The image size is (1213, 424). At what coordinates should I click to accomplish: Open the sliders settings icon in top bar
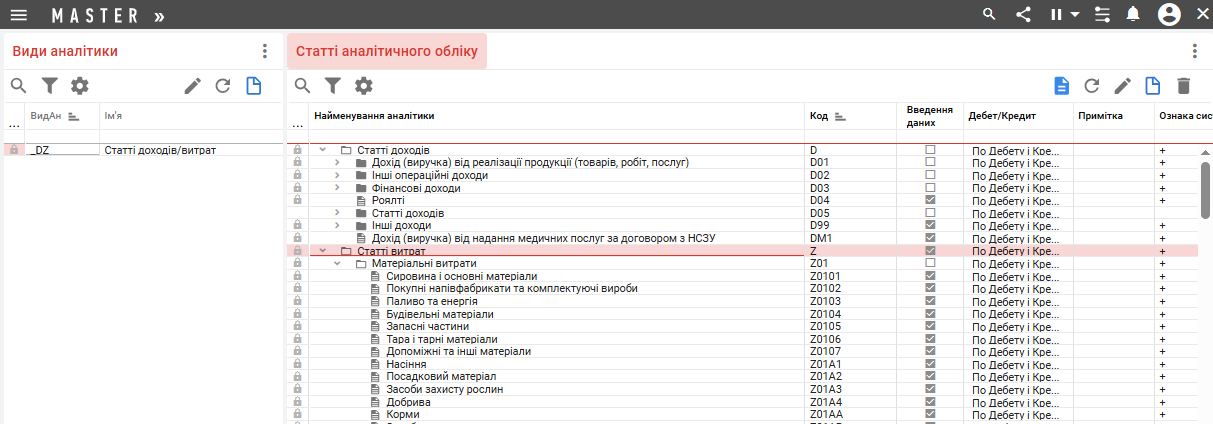coord(1103,14)
